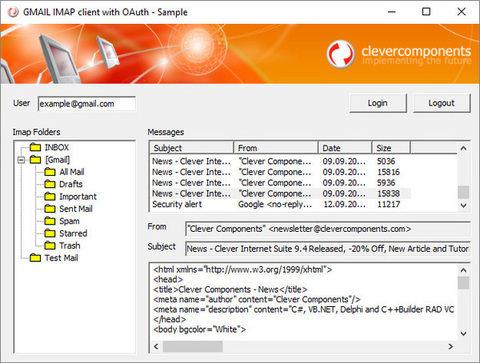Select the Spam folder icon

pos(50,221)
